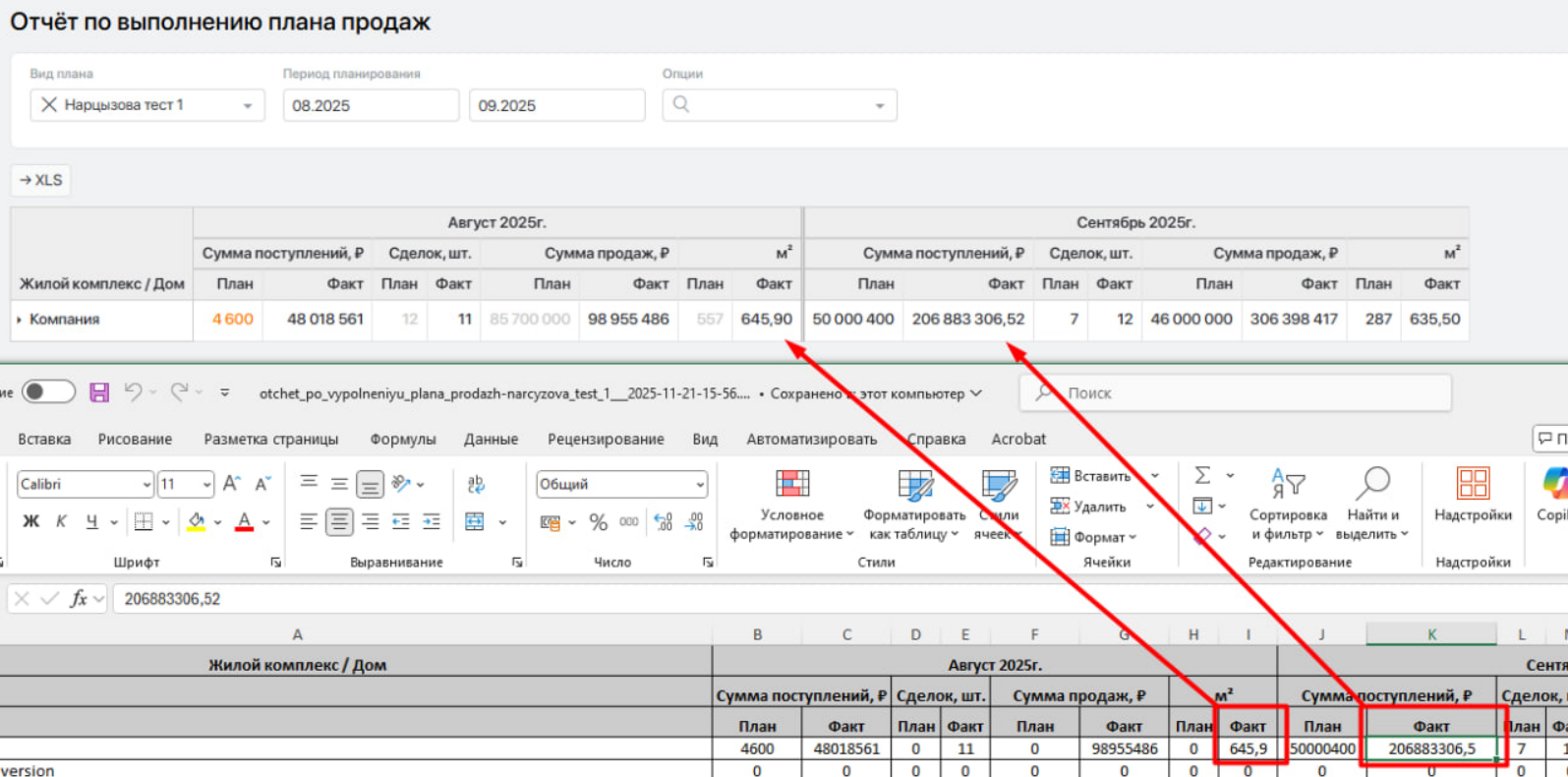Viewport: 1568px width, 777px height.
Task: Toggle italic К formatting
Action: pyautogui.click(x=61, y=521)
